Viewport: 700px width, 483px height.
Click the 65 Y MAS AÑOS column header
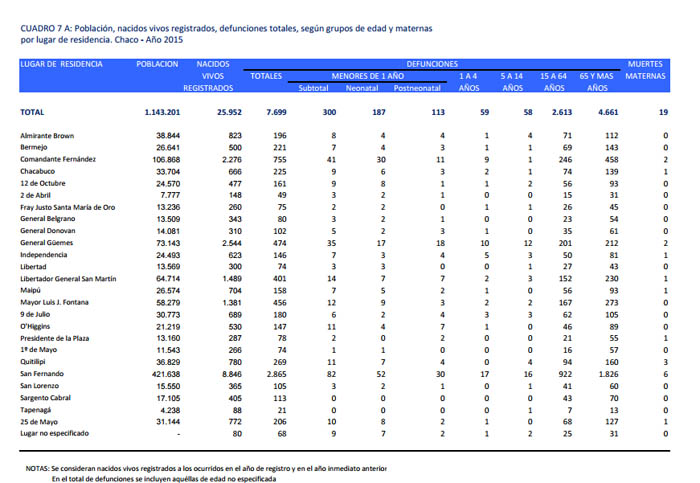coord(597,82)
